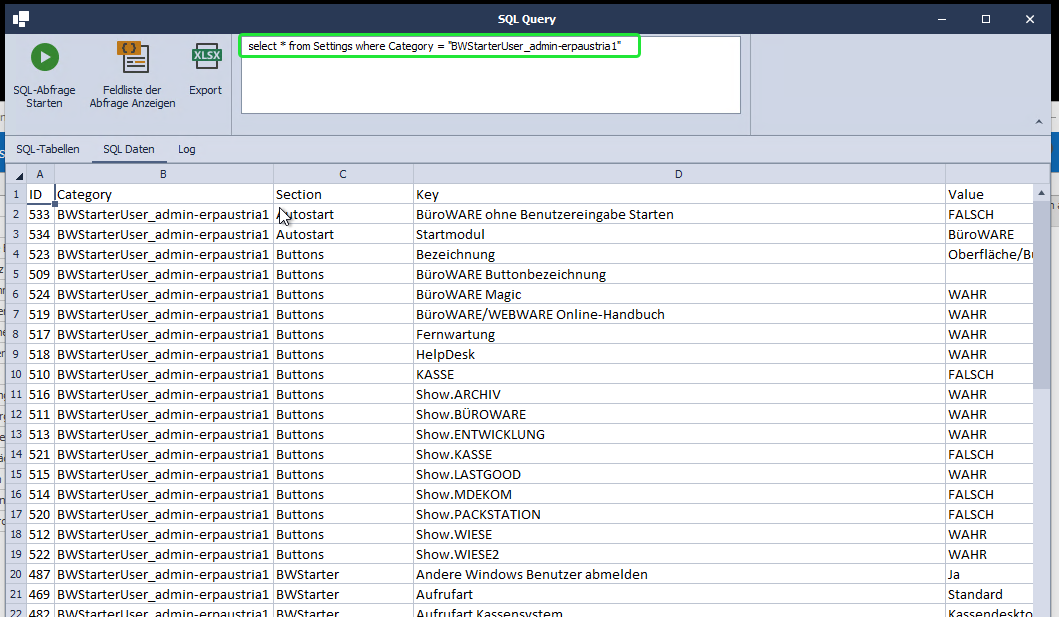The height and width of the screenshot is (617, 1059).
Task: Select the 'BüroWARE Magic' cell
Action: click(679, 294)
